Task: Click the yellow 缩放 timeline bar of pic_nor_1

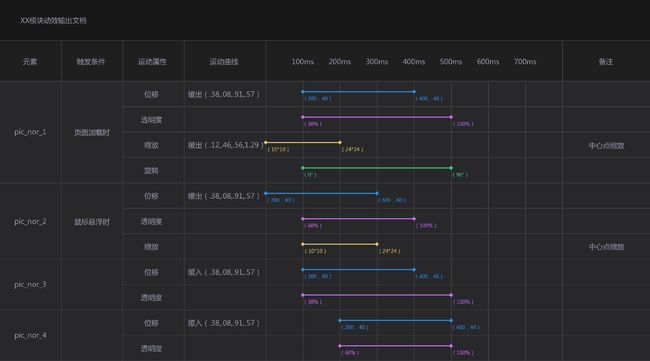Action: (303, 143)
